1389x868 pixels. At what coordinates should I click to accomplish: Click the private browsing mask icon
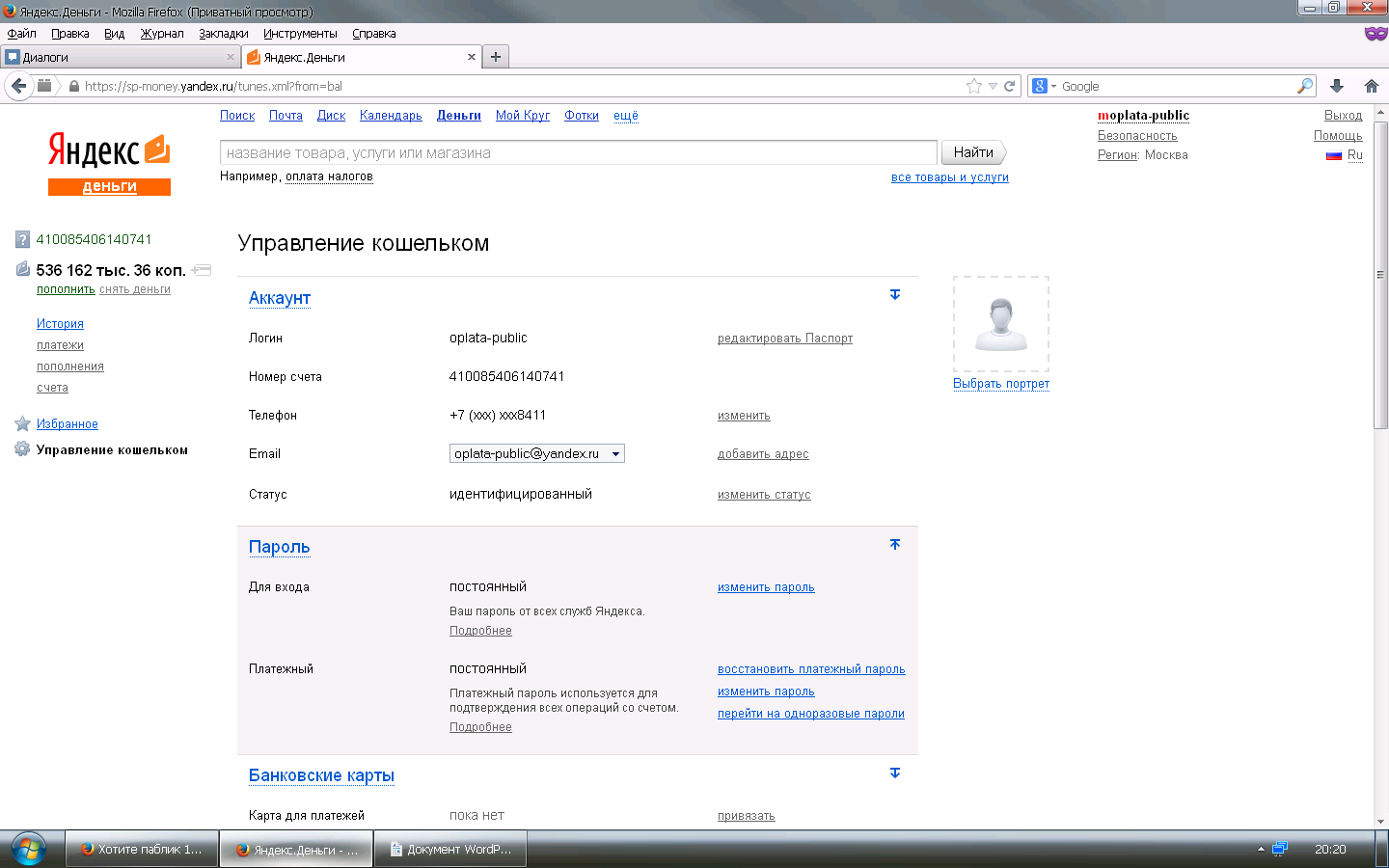click(x=1375, y=34)
